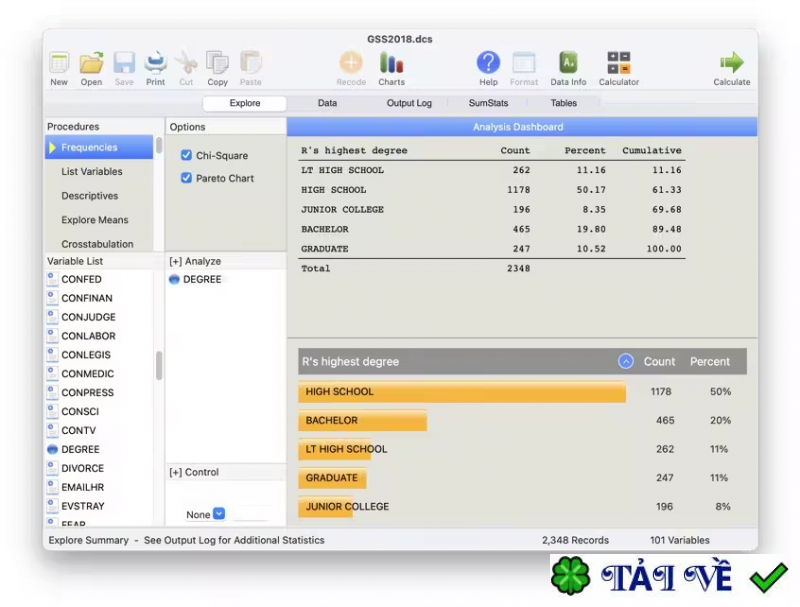
Task: Click the Count column header in chart
Action: coord(659,361)
